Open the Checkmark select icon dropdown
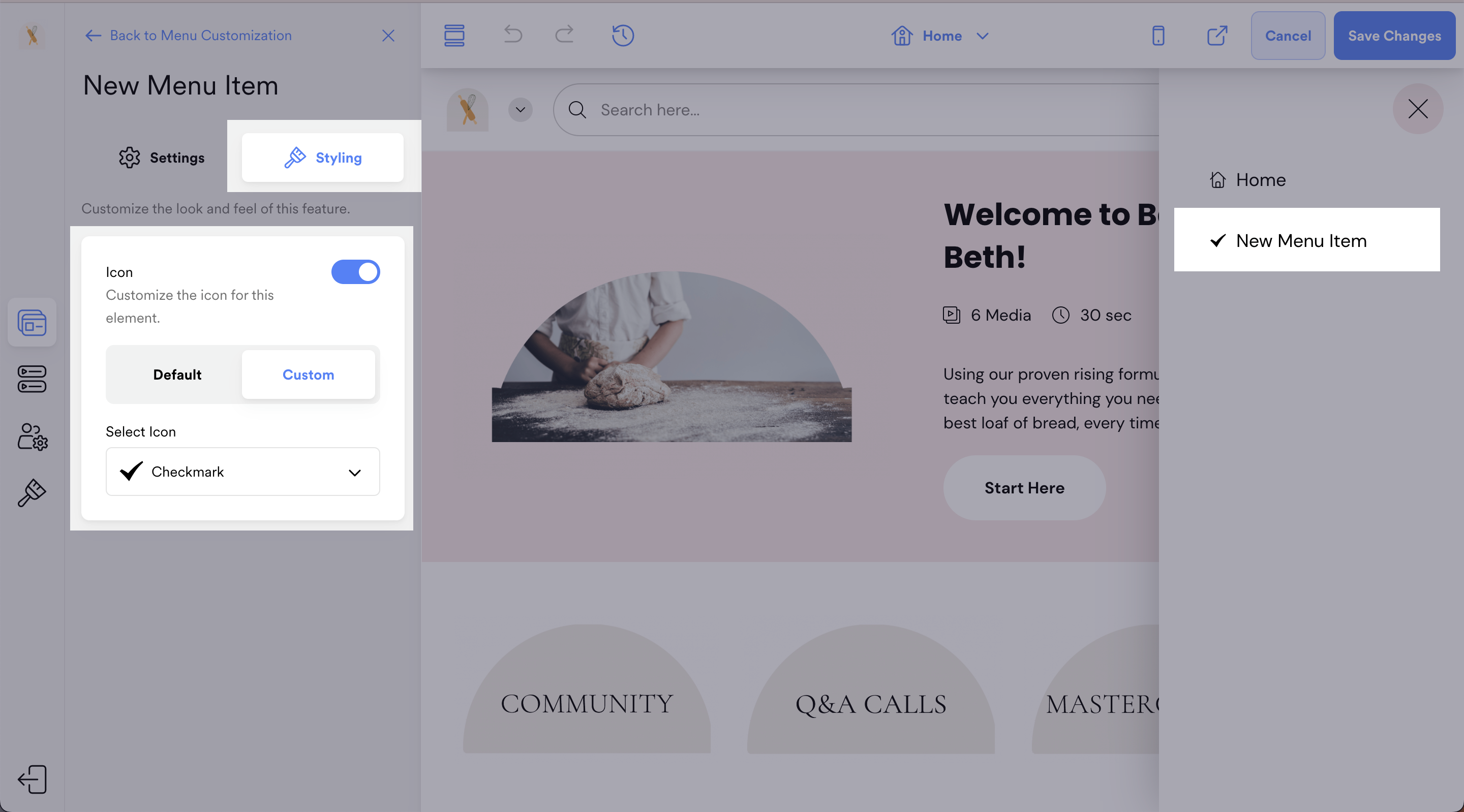Image resolution: width=1464 pixels, height=812 pixels. click(x=242, y=472)
